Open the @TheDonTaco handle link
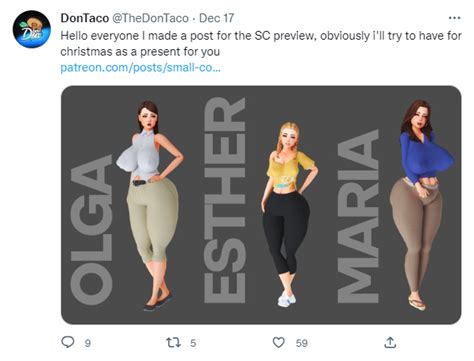Viewport: 474px width, 361px height. tap(150, 18)
